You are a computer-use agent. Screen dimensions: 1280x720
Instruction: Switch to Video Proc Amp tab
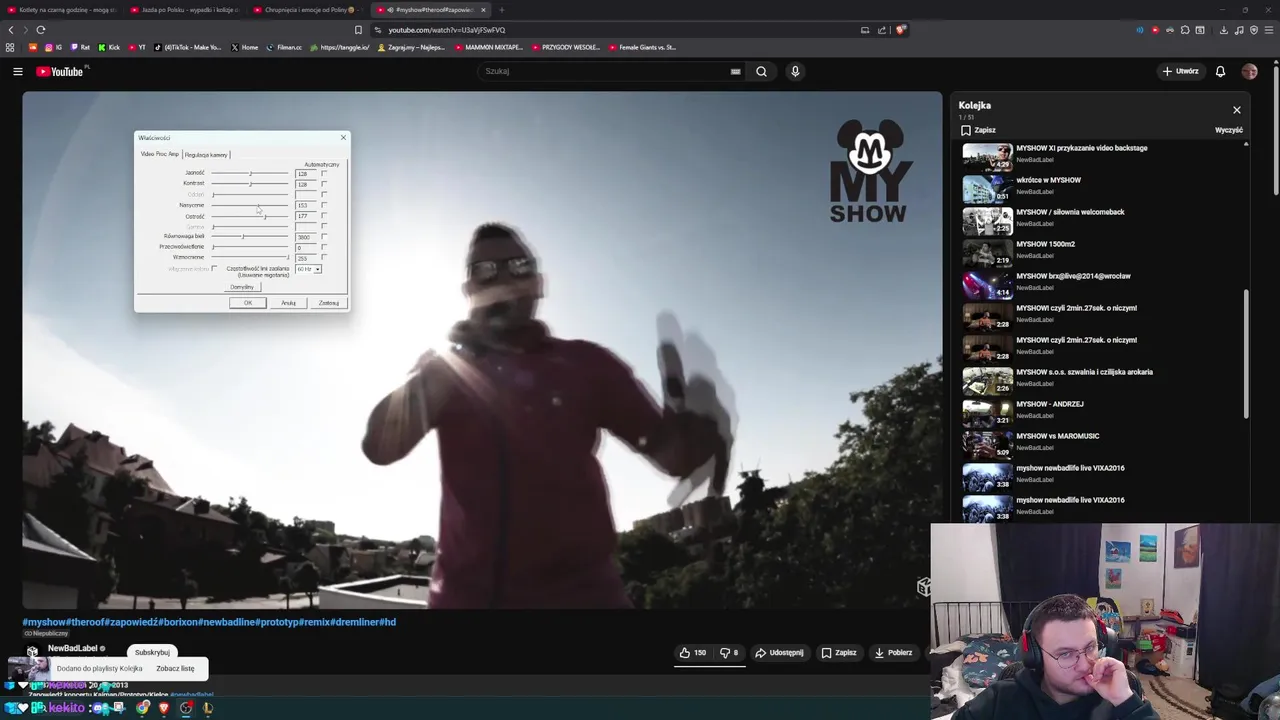[x=160, y=154]
